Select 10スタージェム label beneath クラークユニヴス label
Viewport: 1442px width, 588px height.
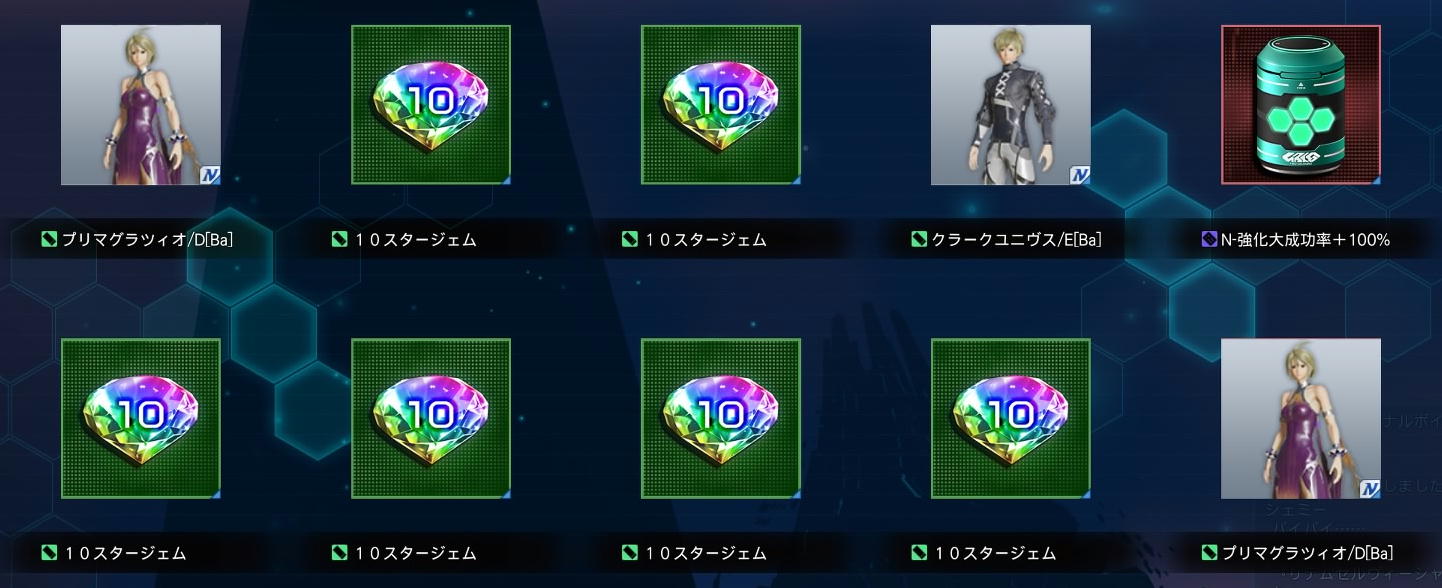click(x=995, y=553)
